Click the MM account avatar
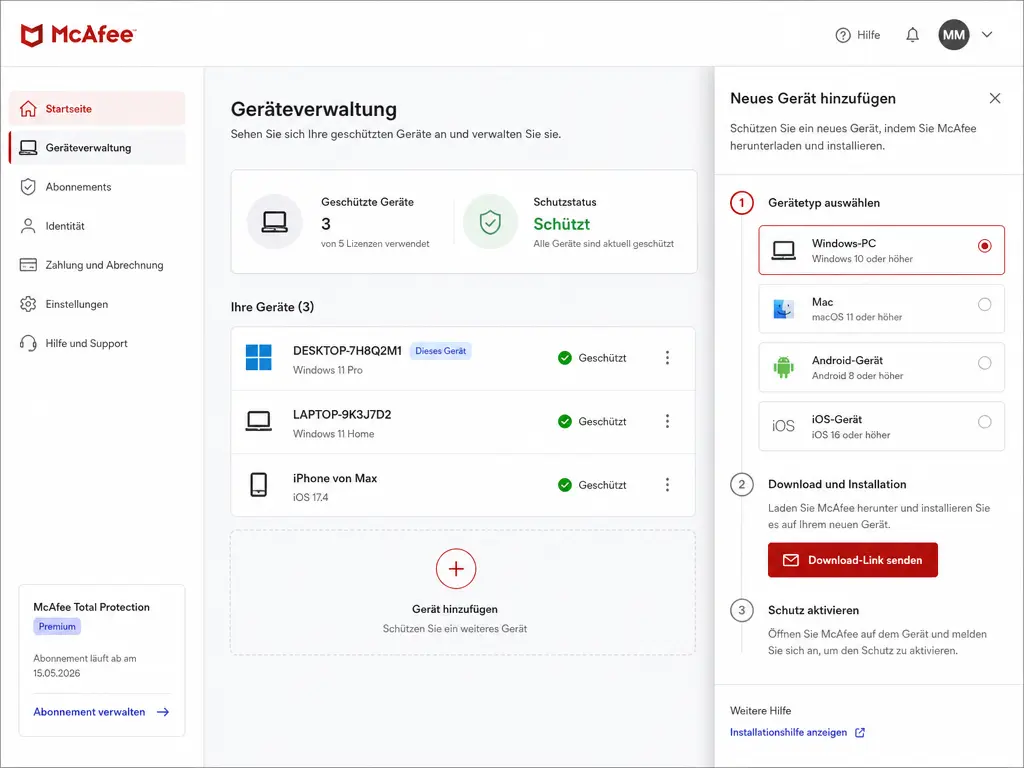 953,35
